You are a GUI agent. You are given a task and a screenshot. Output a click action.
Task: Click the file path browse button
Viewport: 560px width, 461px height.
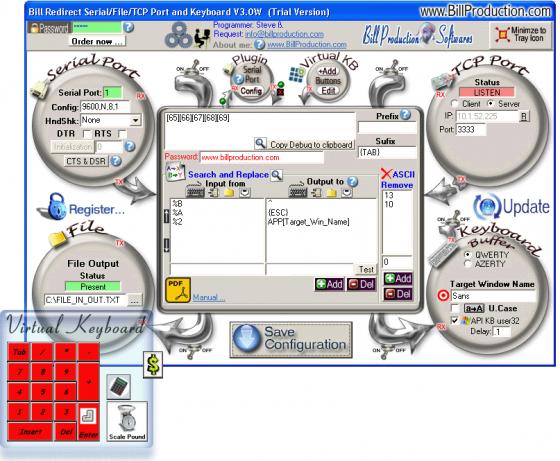click(x=134, y=300)
